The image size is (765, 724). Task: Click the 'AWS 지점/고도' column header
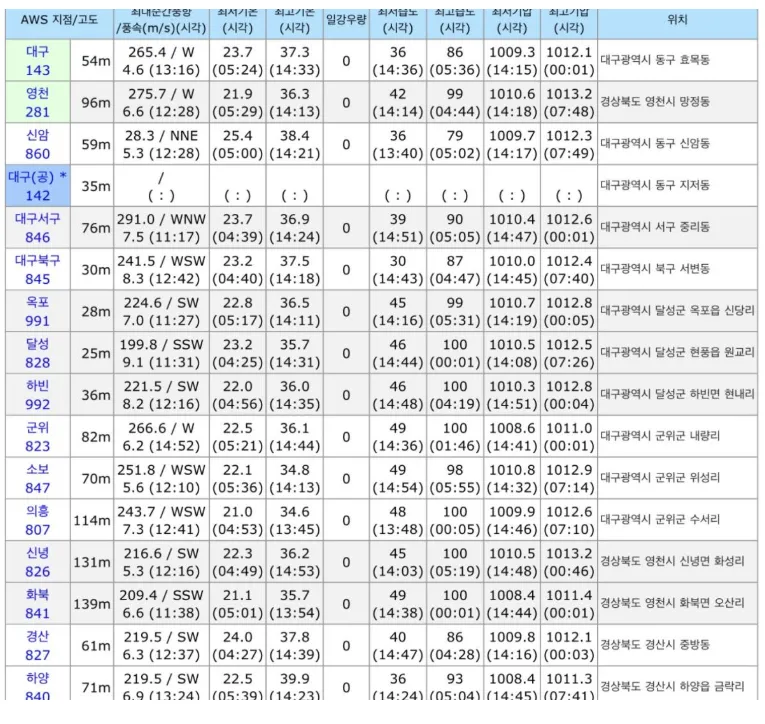[60, 20]
